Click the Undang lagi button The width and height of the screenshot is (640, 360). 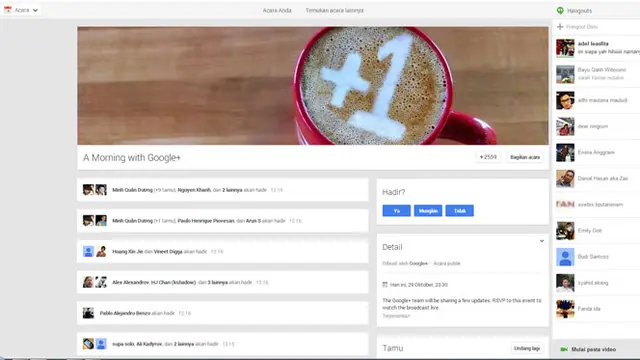pos(527,348)
